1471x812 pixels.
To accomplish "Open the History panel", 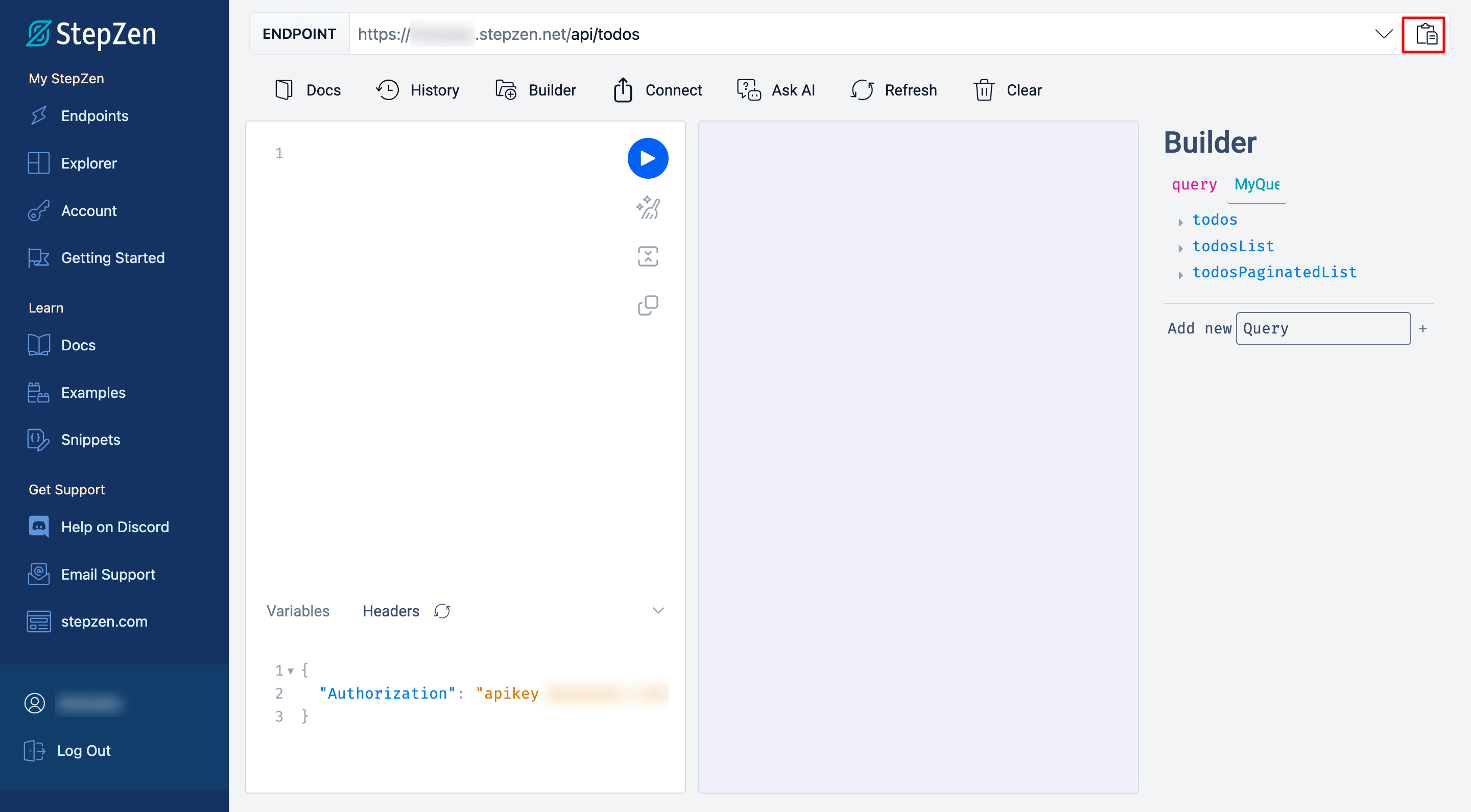I will (417, 90).
